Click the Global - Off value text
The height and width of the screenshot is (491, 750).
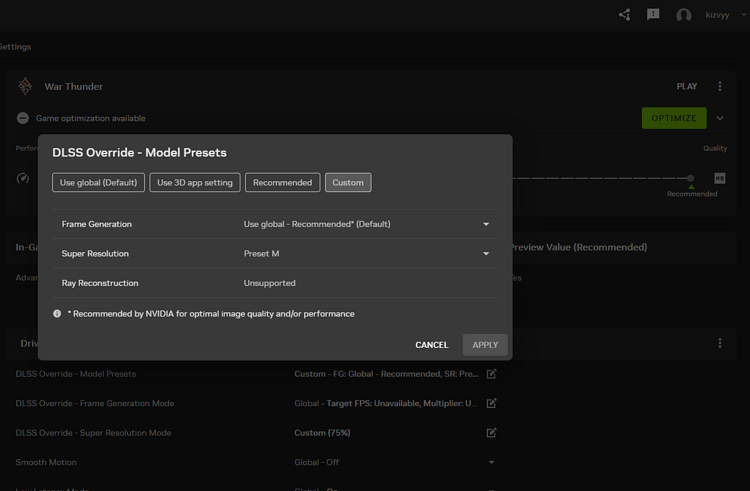pos(317,462)
